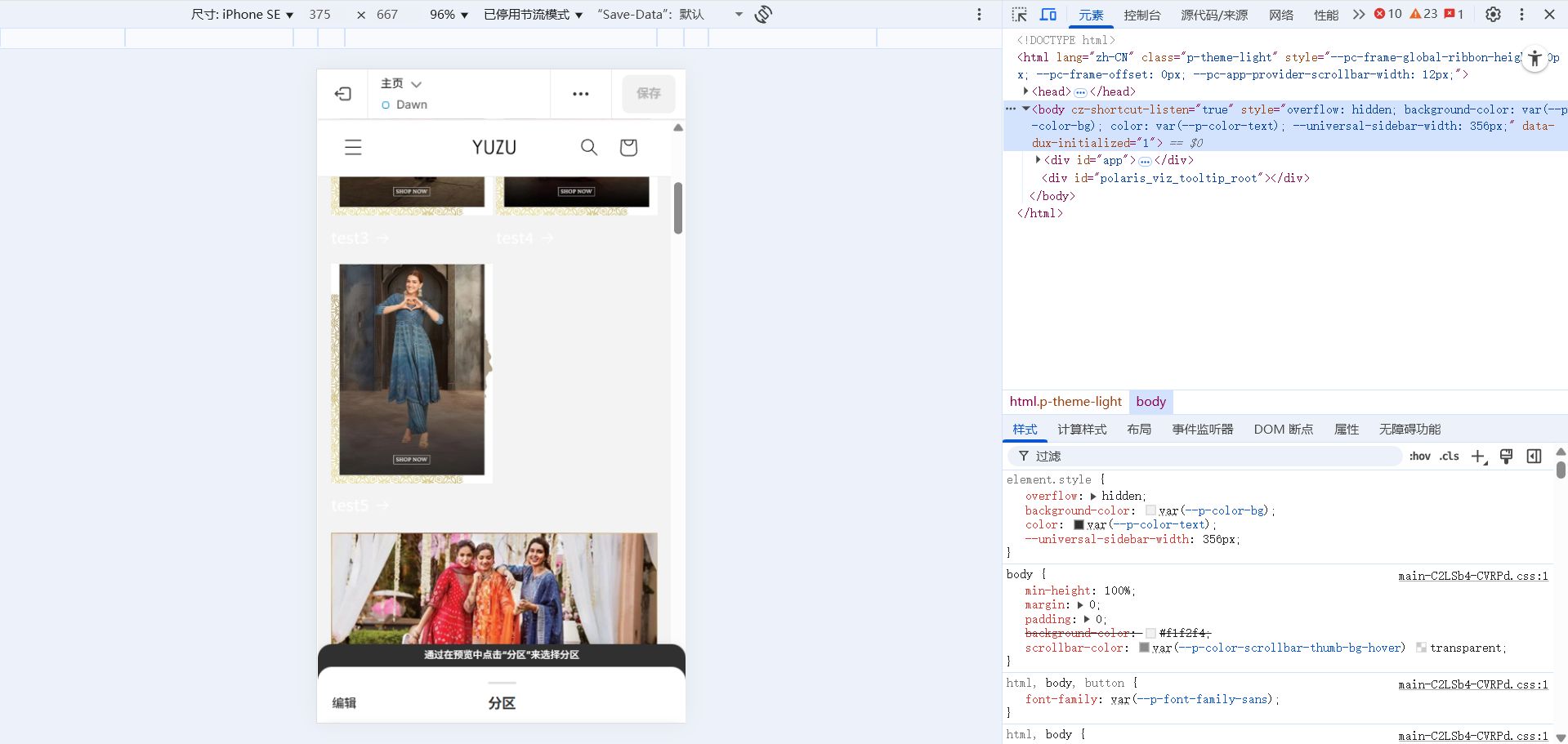The image size is (1568, 744).
Task: Open the 96% zoom level dropdown
Action: 449,14
